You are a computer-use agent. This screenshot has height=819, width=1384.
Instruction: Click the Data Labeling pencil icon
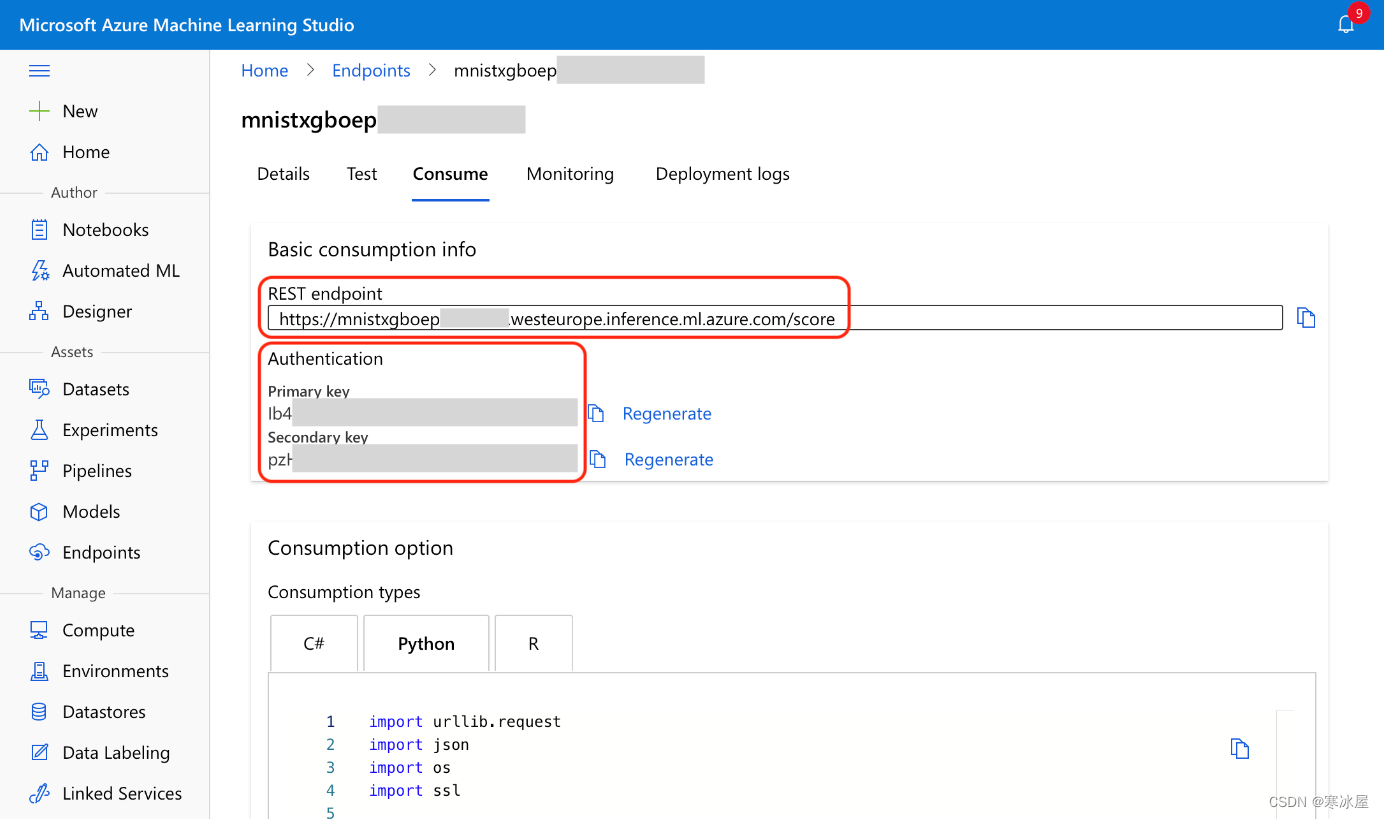(39, 753)
